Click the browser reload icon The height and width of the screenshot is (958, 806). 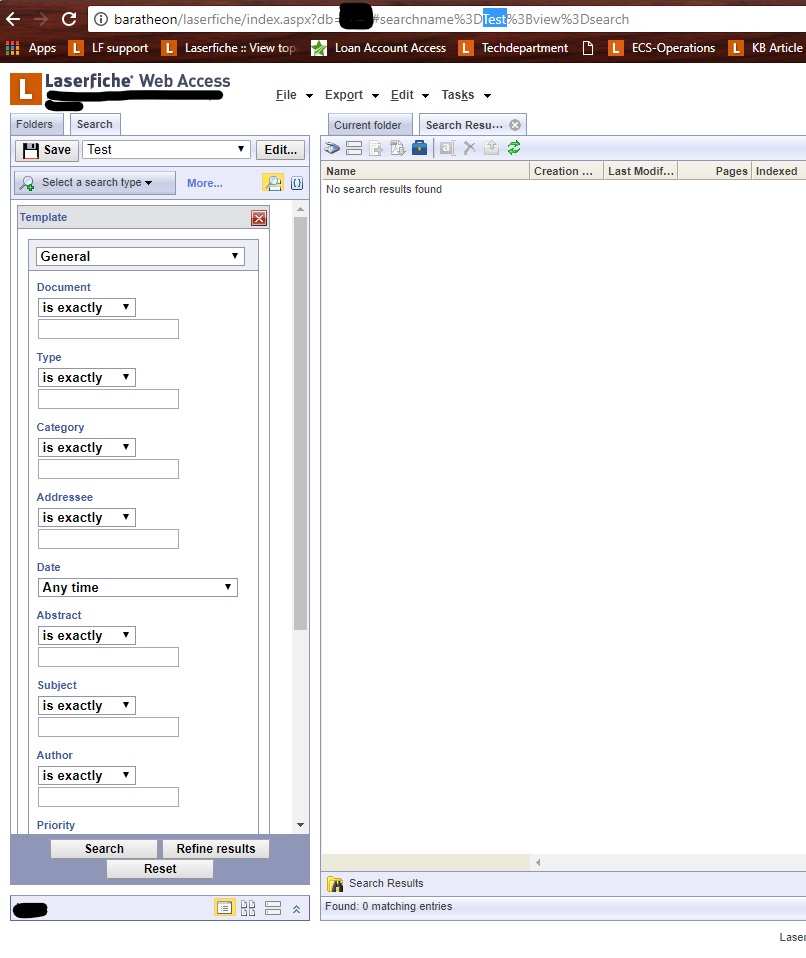pyautogui.click(x=69, y=19)
